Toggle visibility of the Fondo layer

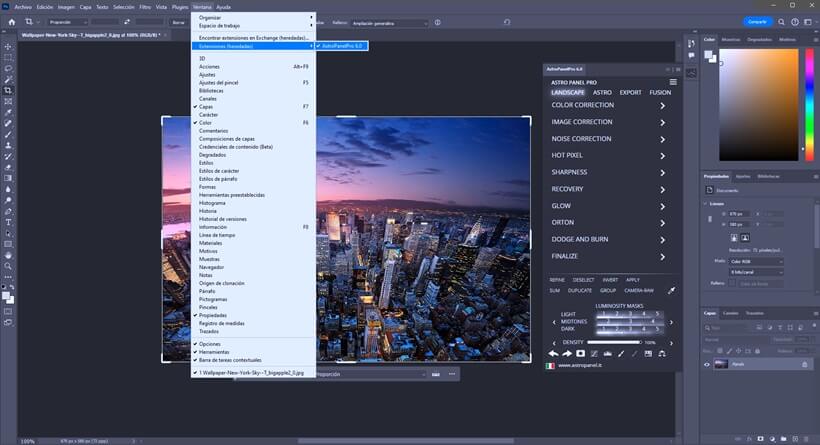click(x=707, y=364)
